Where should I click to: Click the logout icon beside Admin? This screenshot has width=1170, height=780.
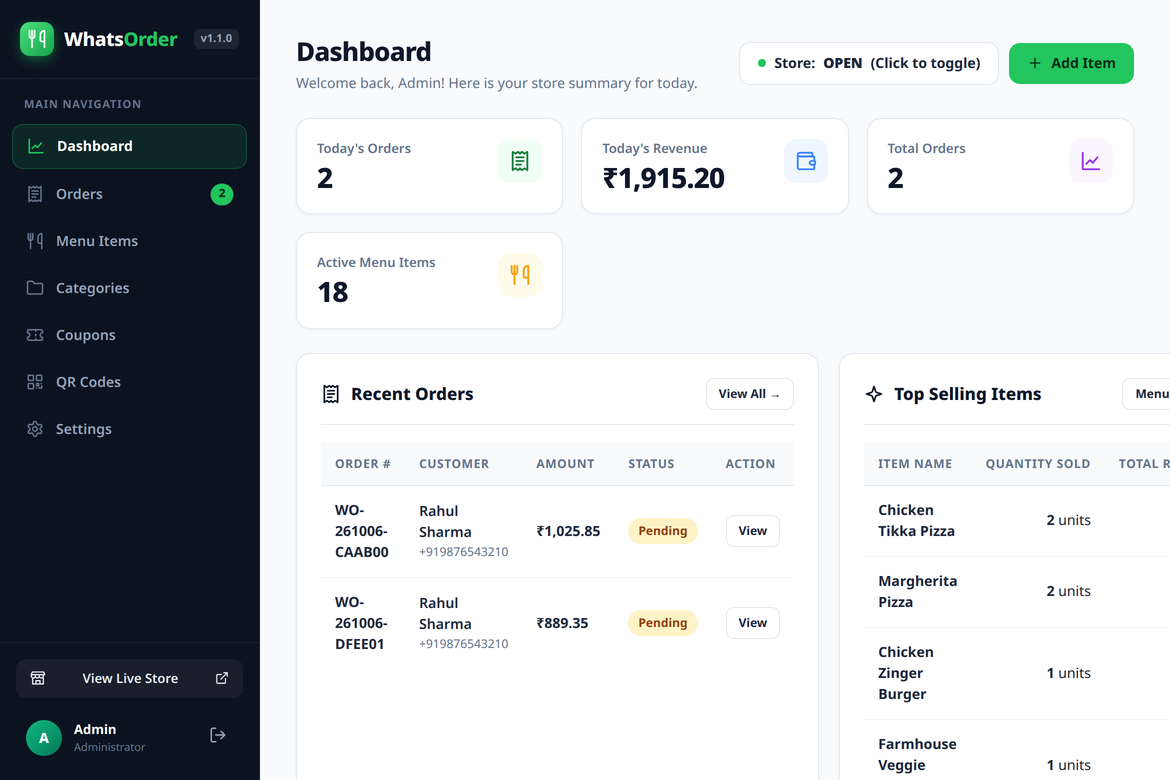point(218,735)
